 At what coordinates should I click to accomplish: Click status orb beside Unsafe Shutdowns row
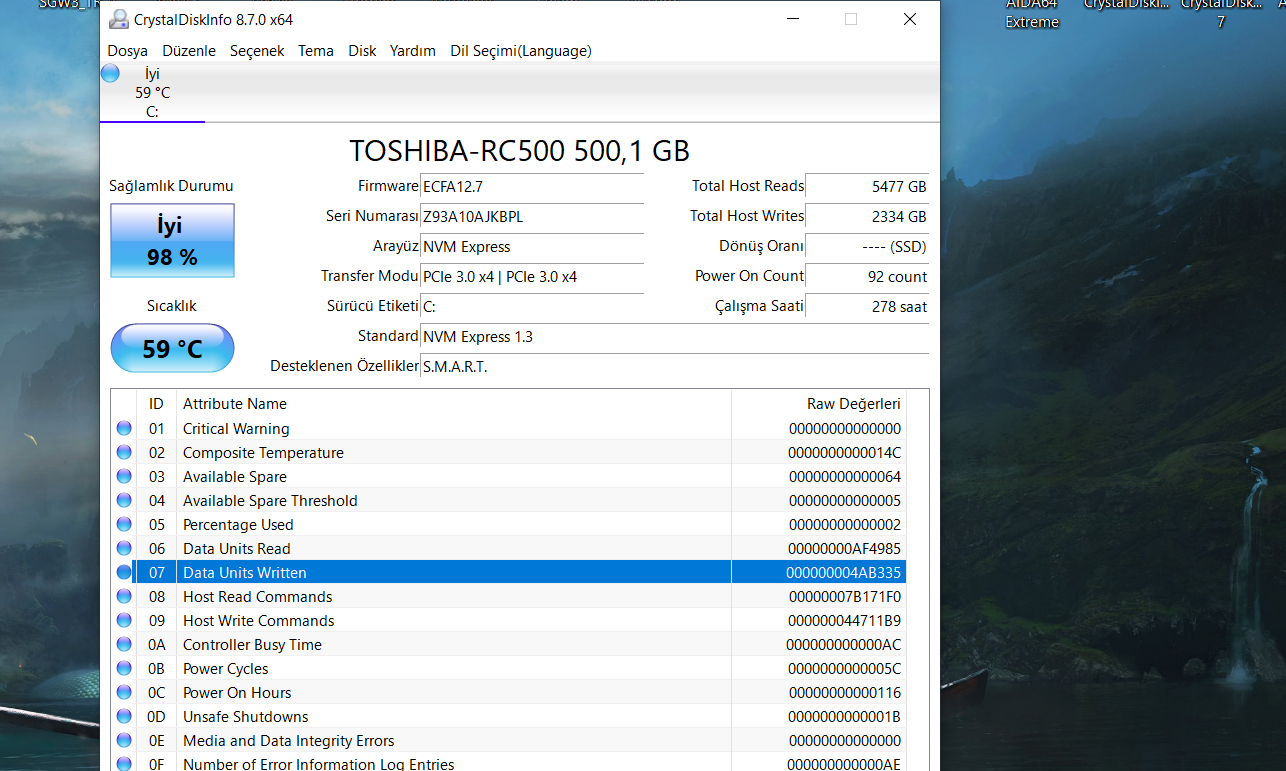tap(124, 716)
